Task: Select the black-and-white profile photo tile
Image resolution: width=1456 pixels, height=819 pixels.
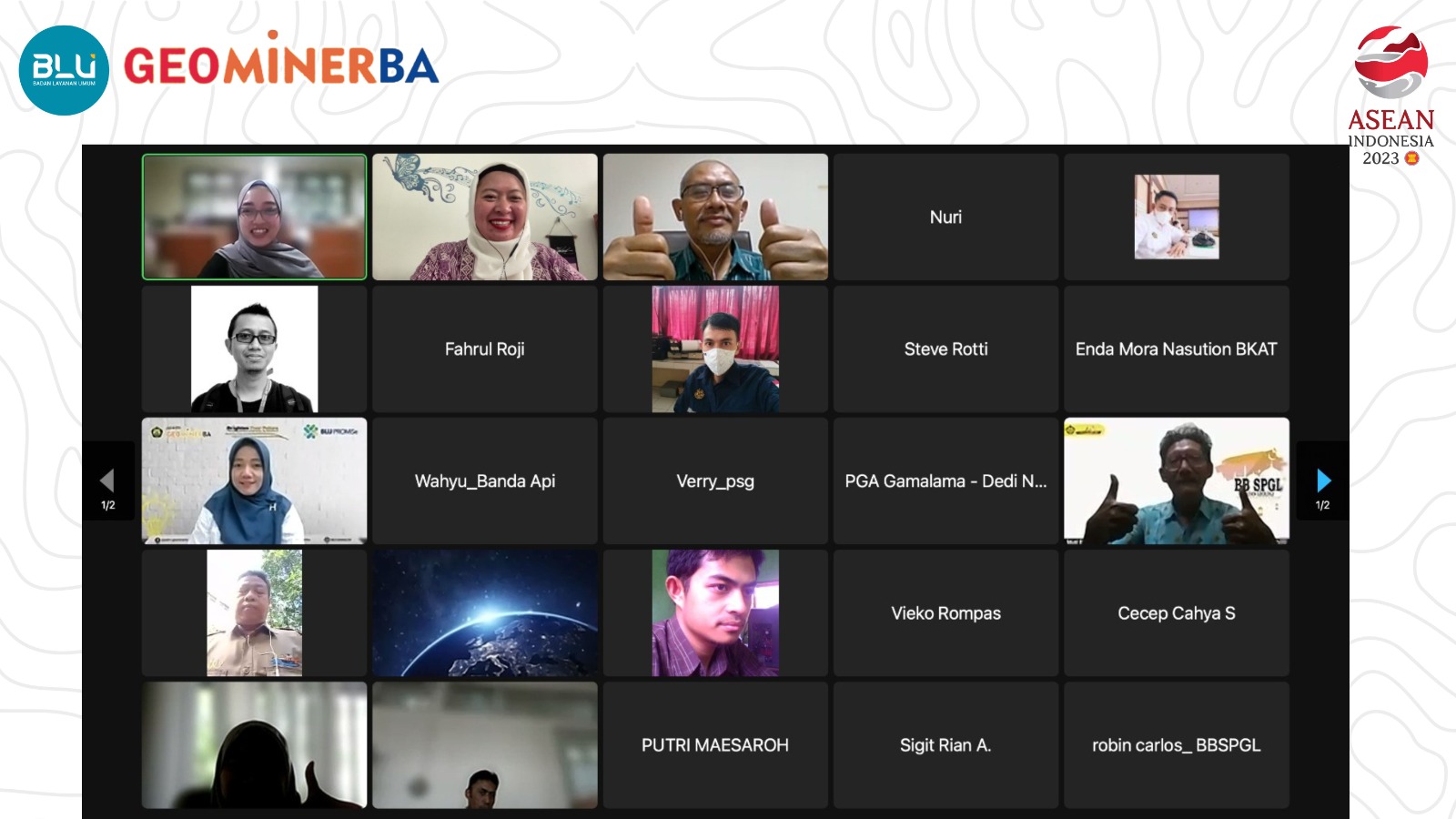Action: 255,349
